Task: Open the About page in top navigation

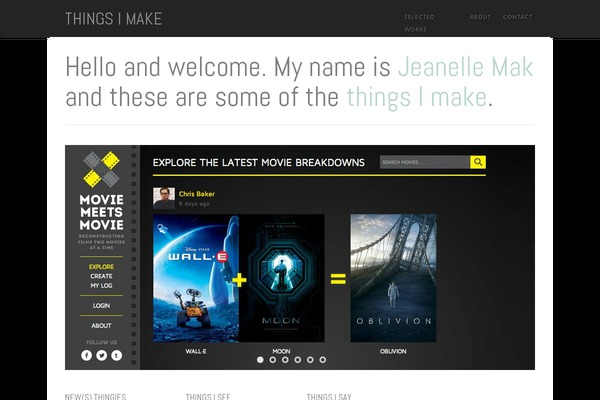Action: pos(480,17)
